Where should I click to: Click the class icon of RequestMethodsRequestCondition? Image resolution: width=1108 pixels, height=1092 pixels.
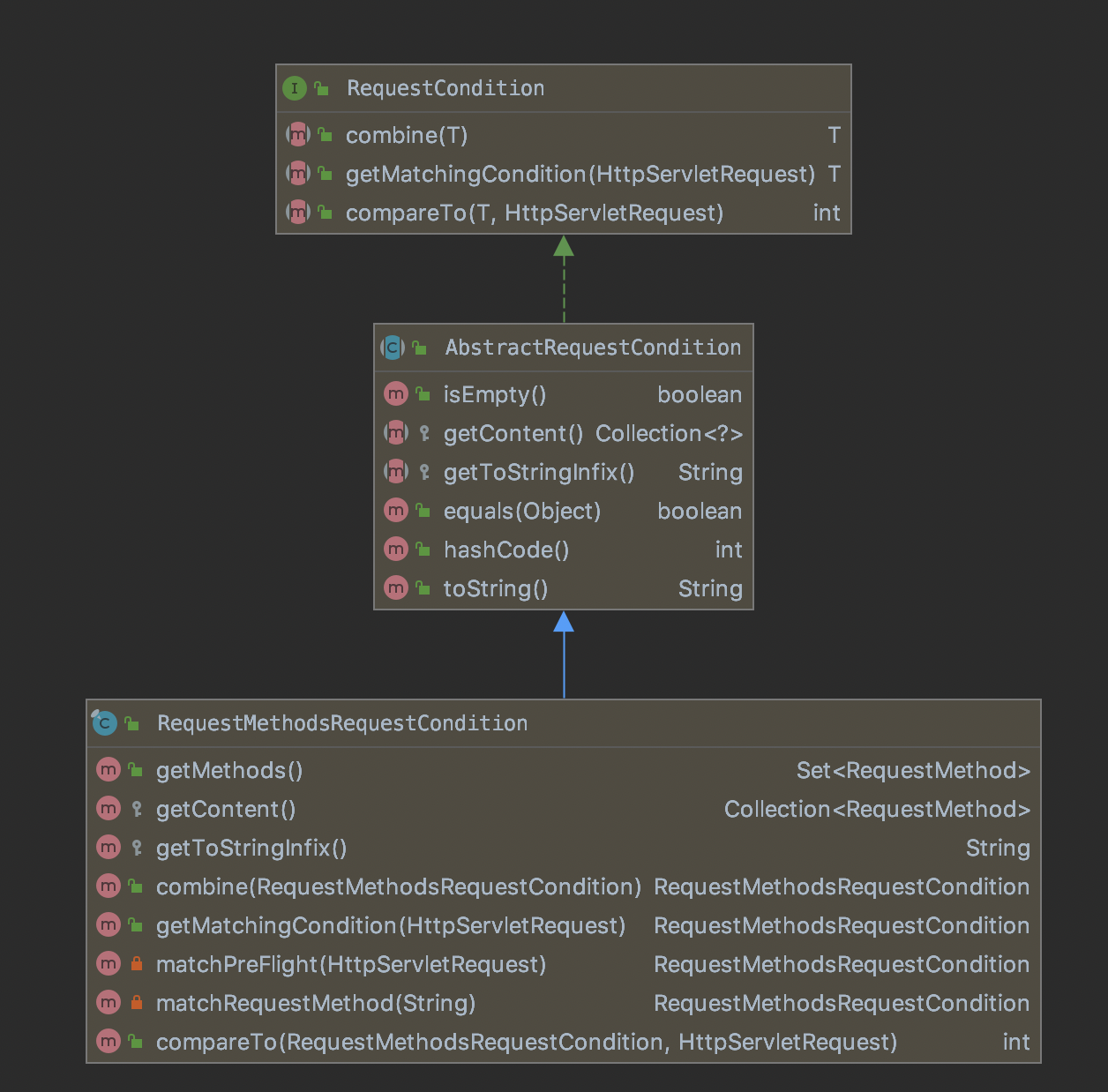click(105, 723)
